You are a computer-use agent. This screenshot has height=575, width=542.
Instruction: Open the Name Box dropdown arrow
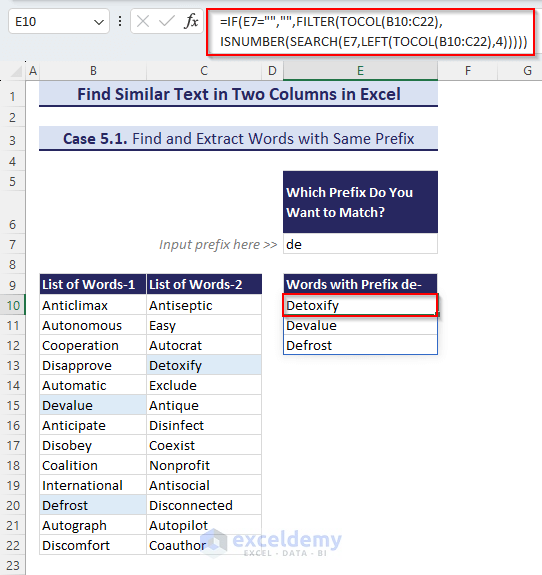(99, 22)
